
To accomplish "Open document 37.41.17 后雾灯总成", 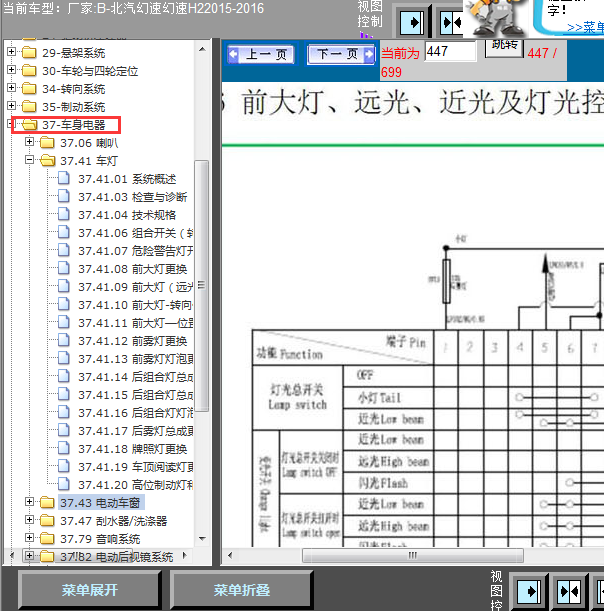I will point(135,431).
